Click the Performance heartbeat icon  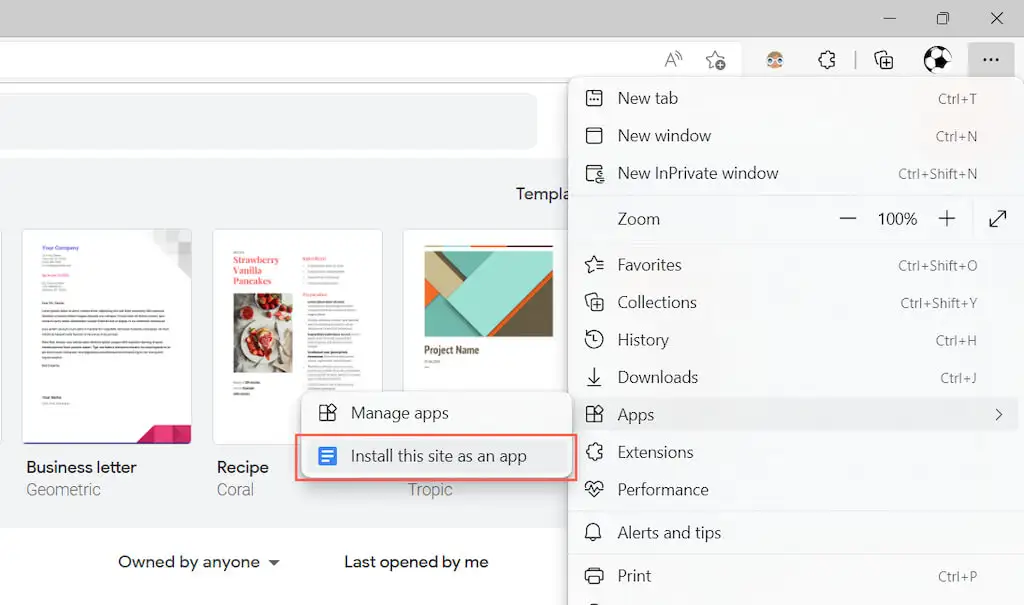pyautogui.click(x=594, y=489)
